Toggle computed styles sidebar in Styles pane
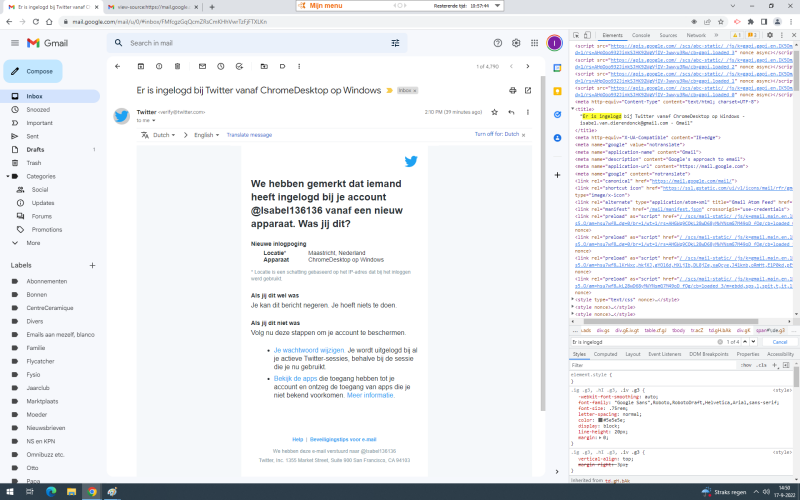The height and width of the screenshot is (500, 800). 786,365
